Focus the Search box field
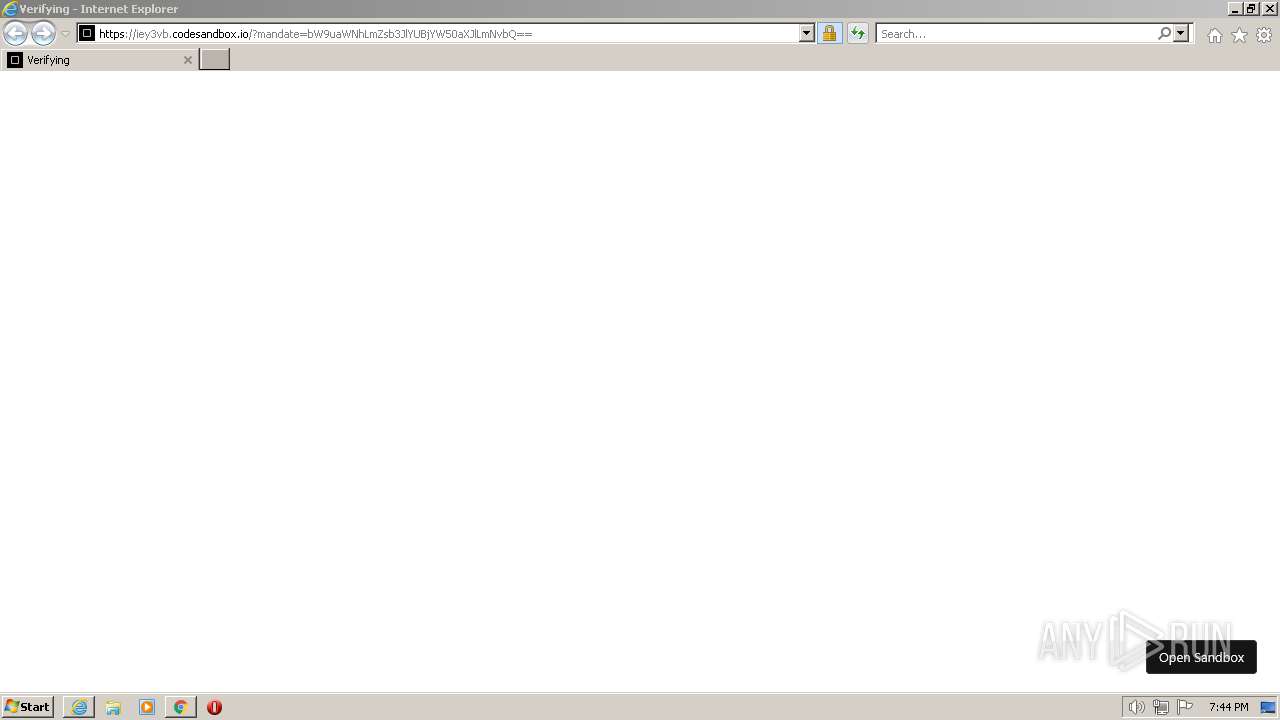This screenshot has height=720, width=1280. (x=1015, y=33)
